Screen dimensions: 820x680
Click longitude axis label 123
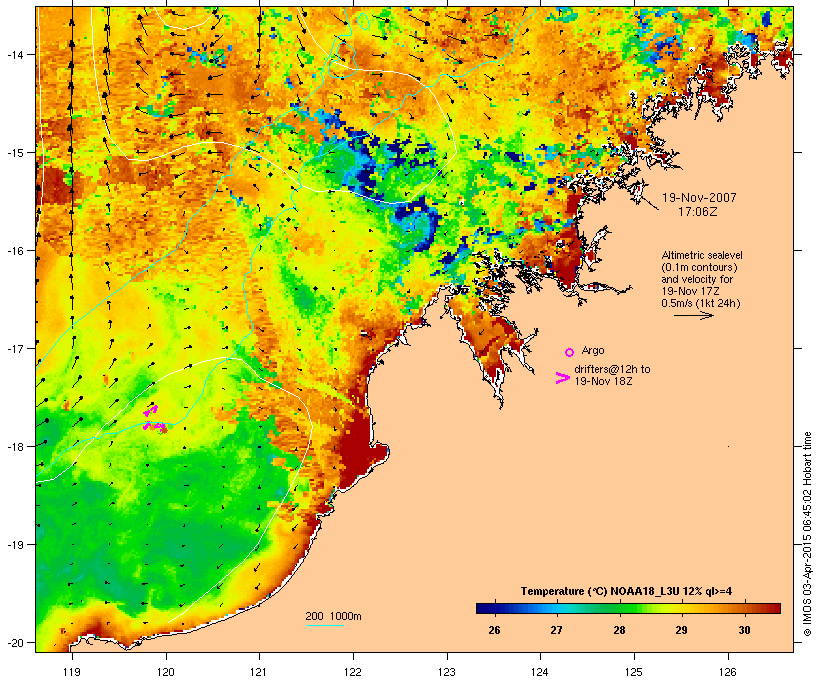click(447, 672)
